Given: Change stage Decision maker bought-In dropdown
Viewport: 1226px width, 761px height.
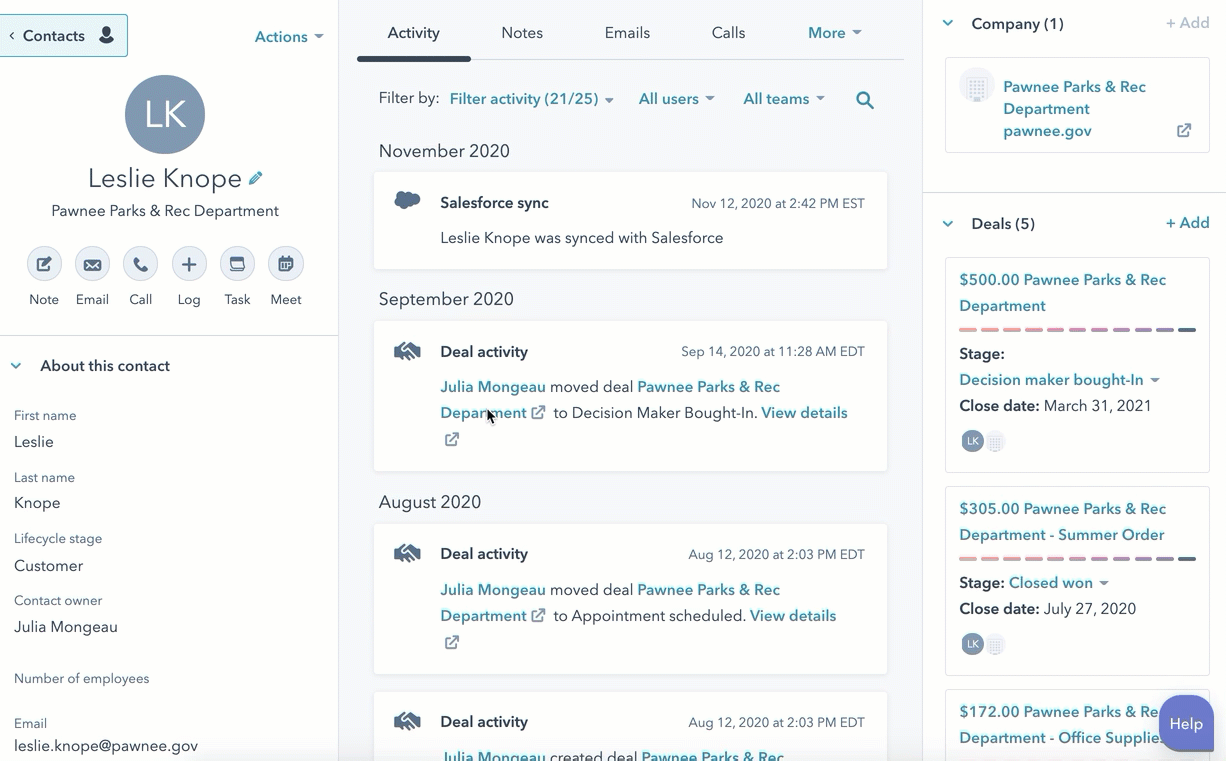Looking at the screenshot, I should click(1059, 380).
